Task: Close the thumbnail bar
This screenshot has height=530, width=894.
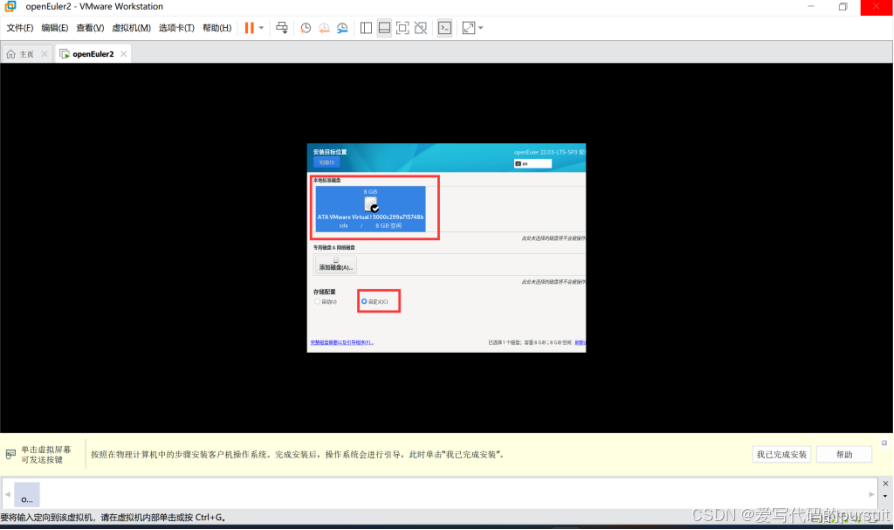Action: coord(885,484)
